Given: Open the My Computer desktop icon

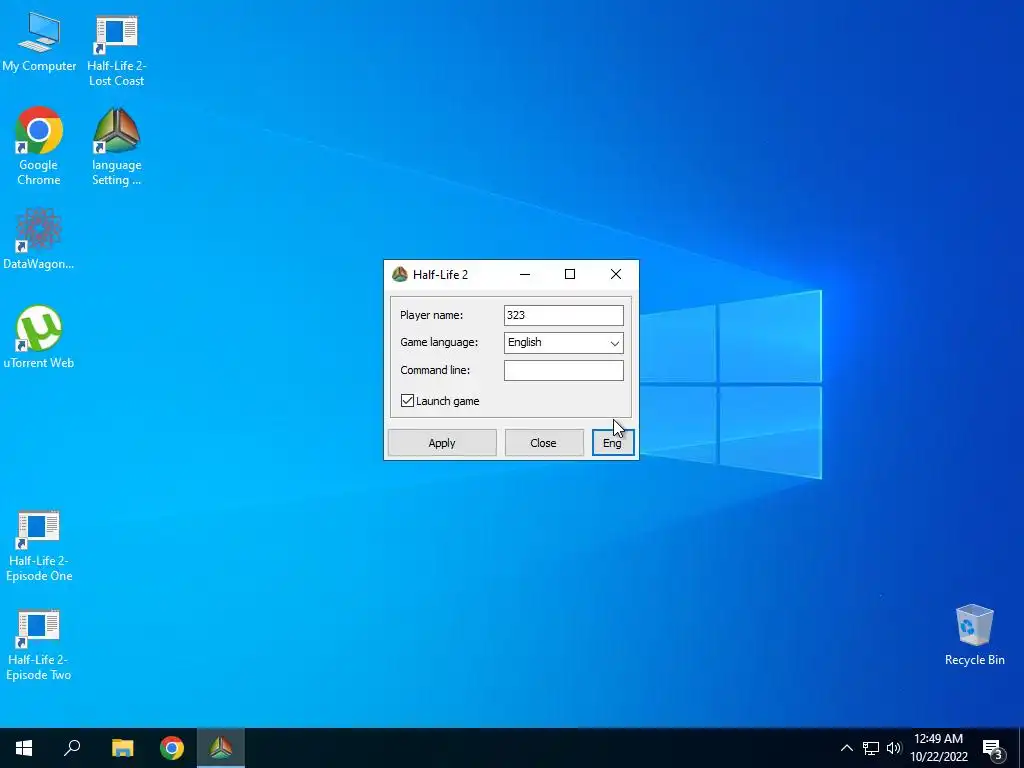Looking at the screenshot, I should pos(39,41).
